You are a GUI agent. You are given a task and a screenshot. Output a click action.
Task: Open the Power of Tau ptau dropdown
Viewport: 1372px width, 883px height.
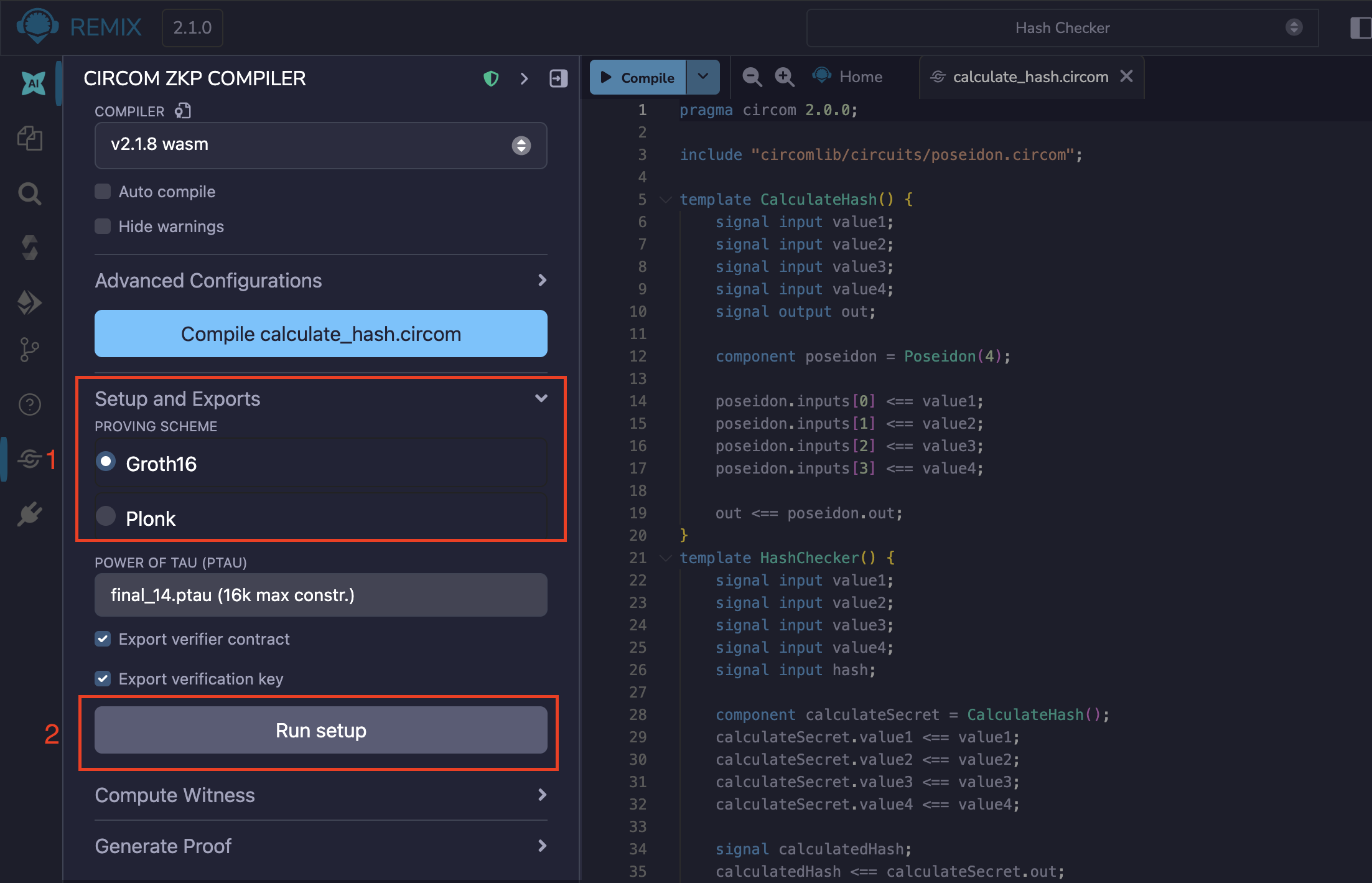[x=321, y=595]
